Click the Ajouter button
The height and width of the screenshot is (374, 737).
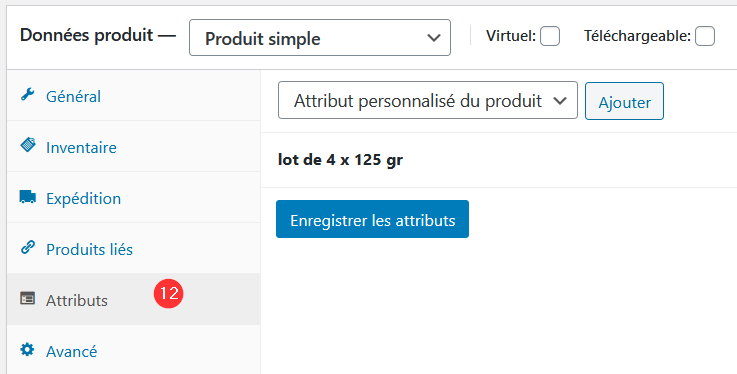tap(624, 101)
